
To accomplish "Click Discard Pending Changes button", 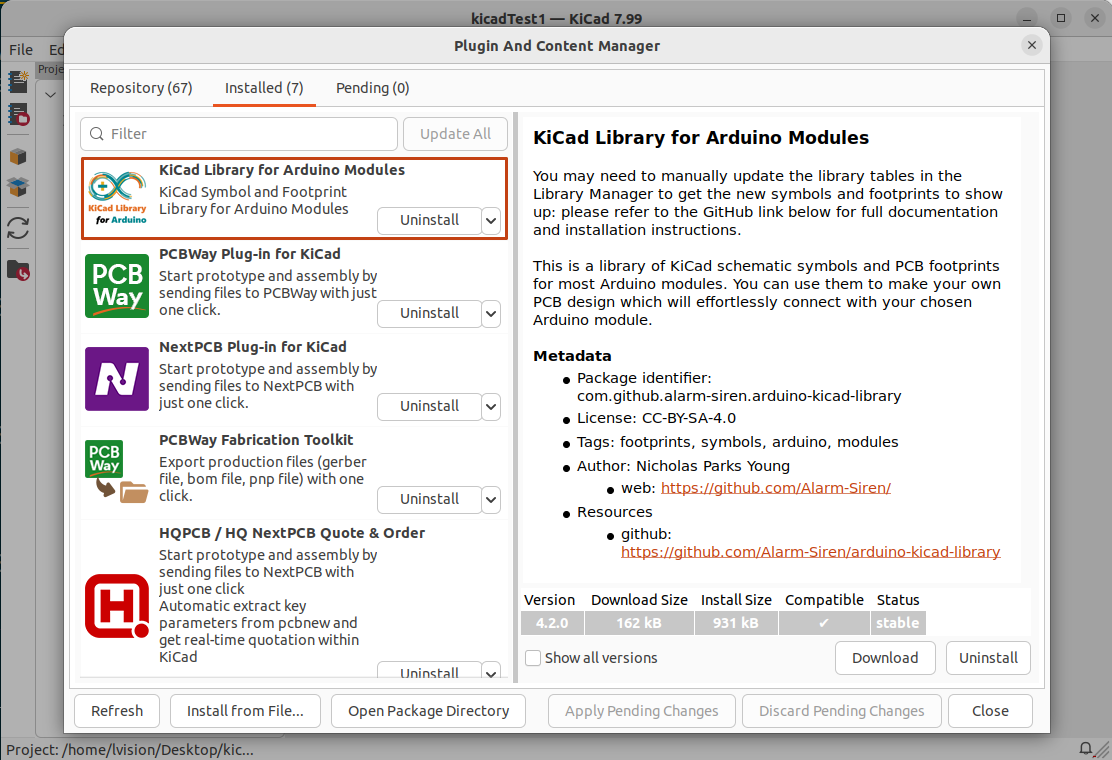I will [x=842, y=711].
